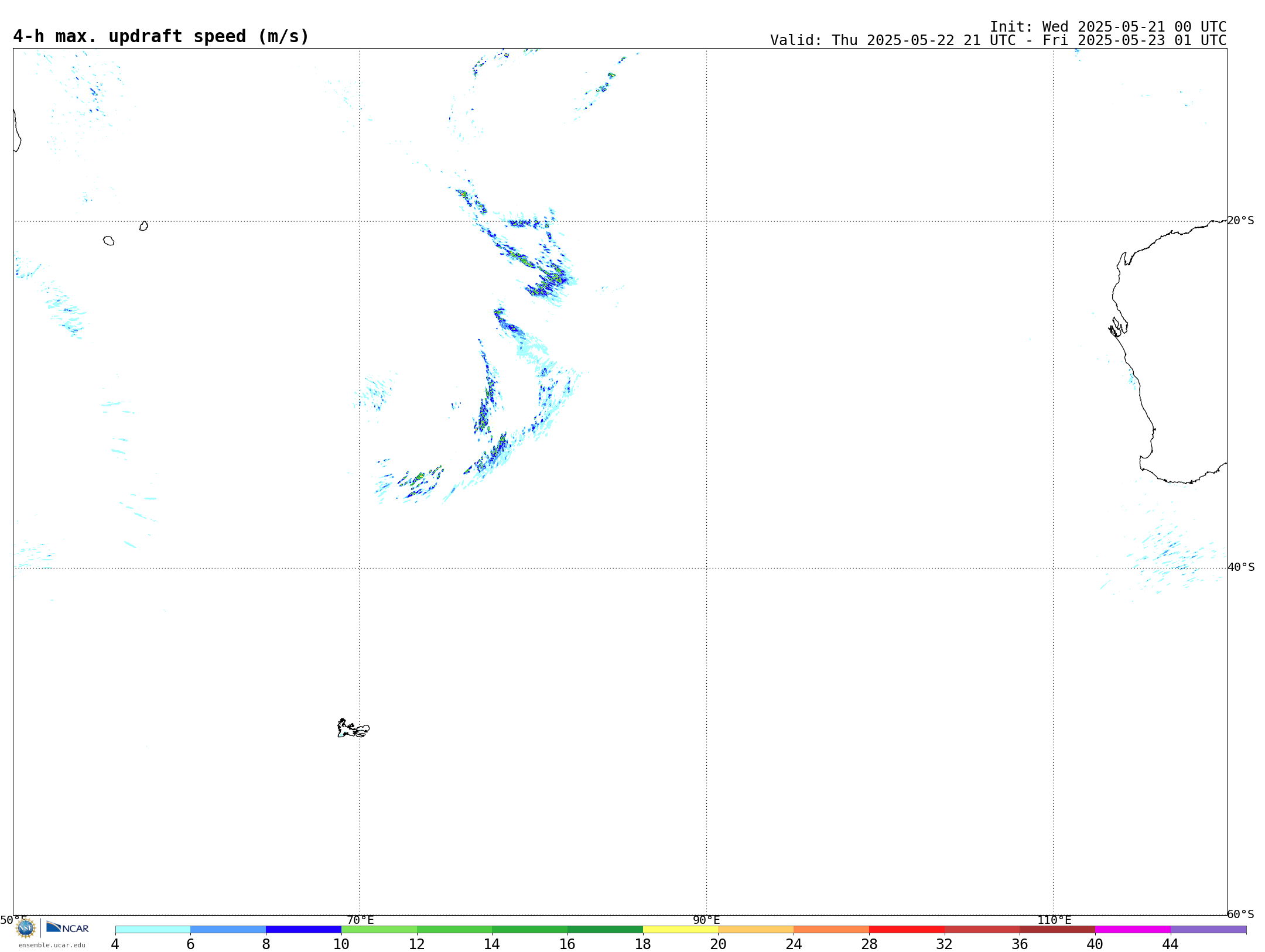Click the Madagascar coast outline at the map's left edge
Screen dimensions: 1265x952
tap(17, 131)
